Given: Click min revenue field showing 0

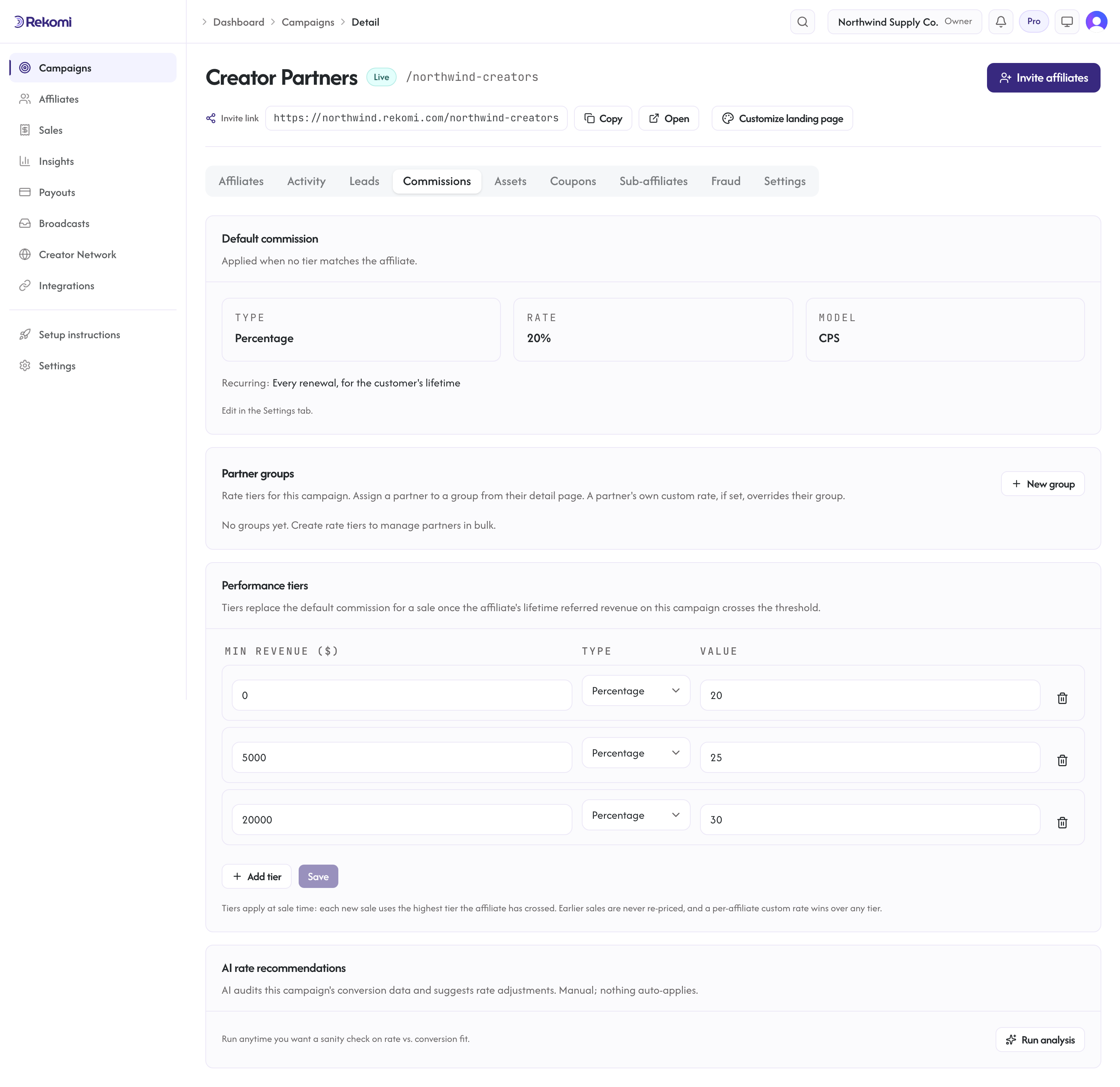Looking at the screenshot, I should pos(402,695).
